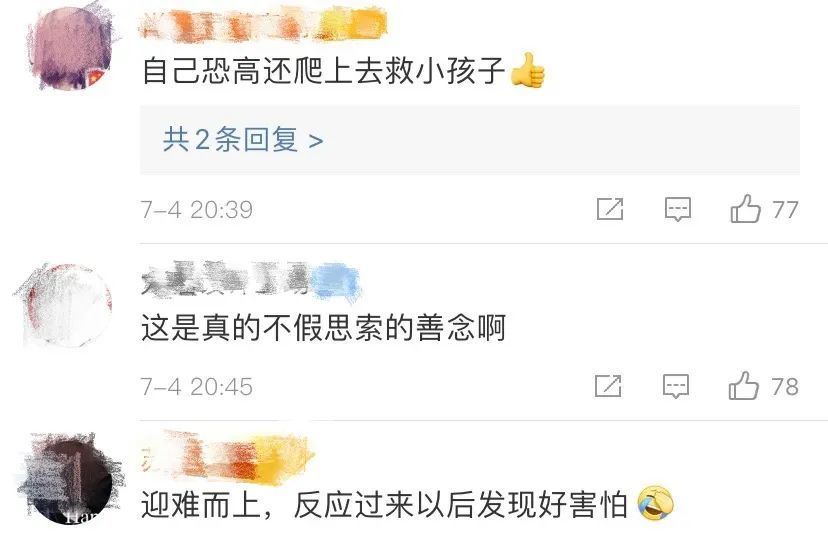Click the chevron arrow after 共2条回复
Viewport: 828px width, 536px height.
click(316, 141)
